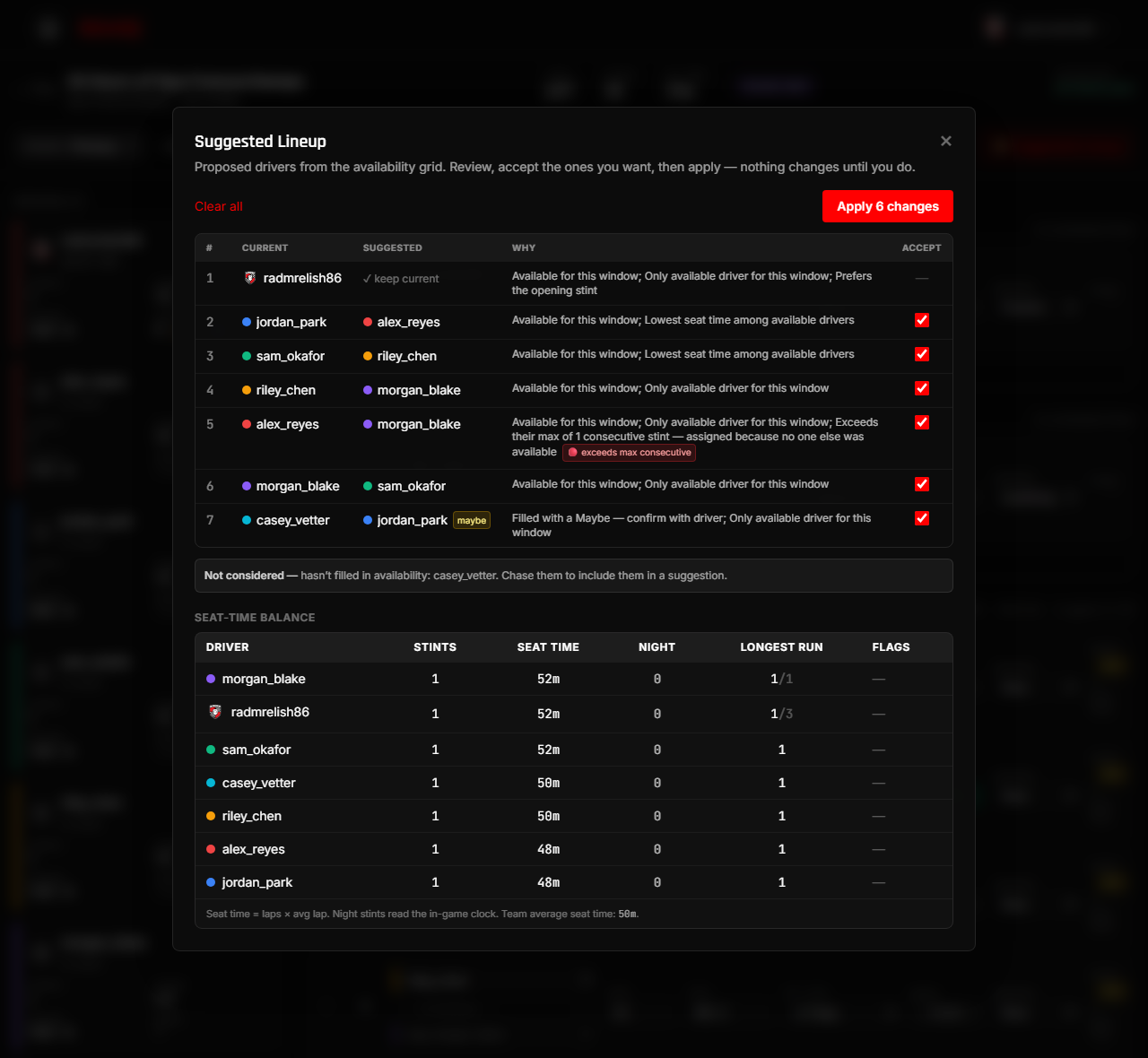Click radmrelish86's longest run value 1/3
The height and width of the screenshot is (1058, 1148).
pyautogui.click(x=781, y=714)
